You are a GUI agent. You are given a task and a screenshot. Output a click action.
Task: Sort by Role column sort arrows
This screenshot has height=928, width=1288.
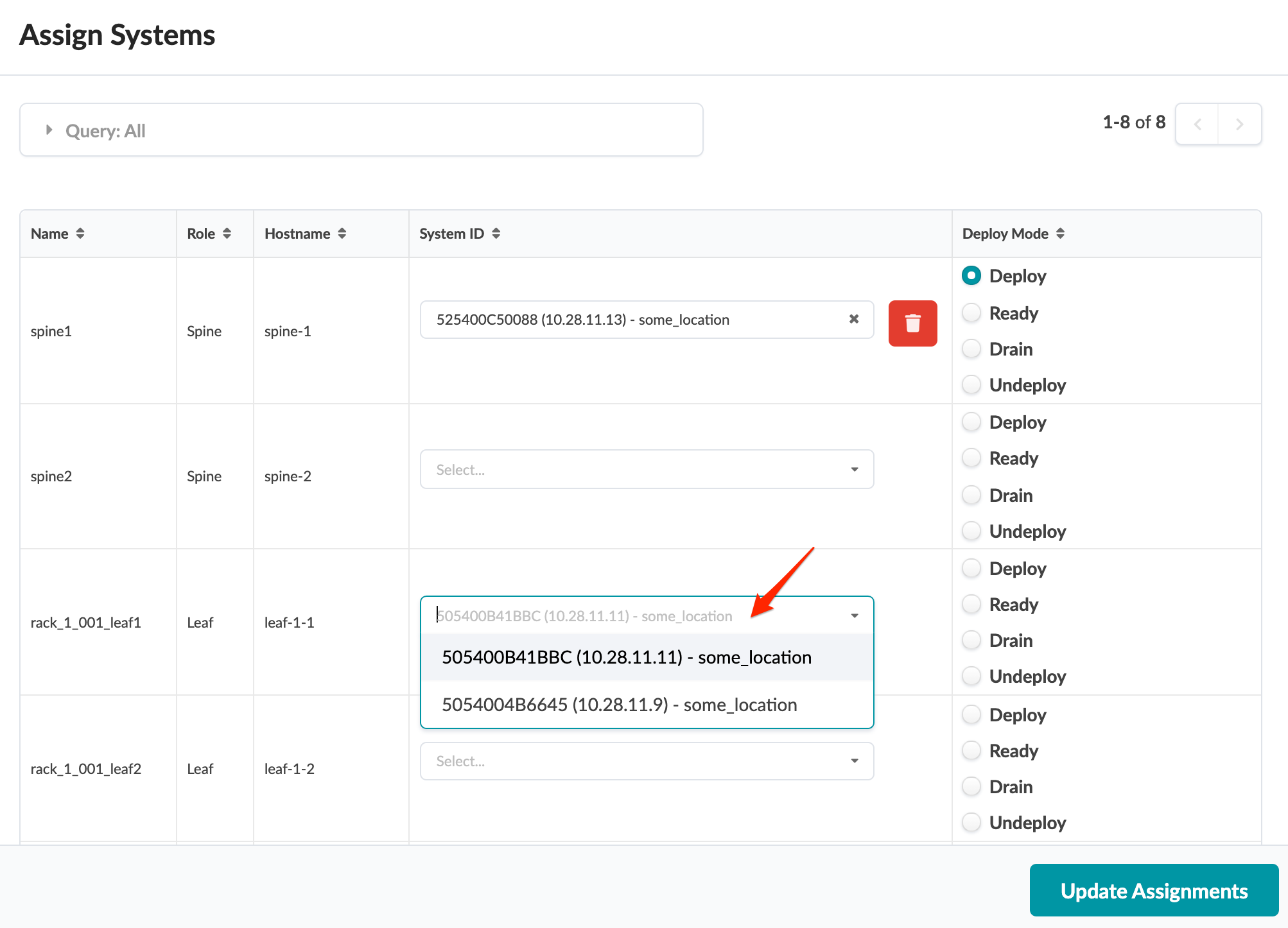227,234
